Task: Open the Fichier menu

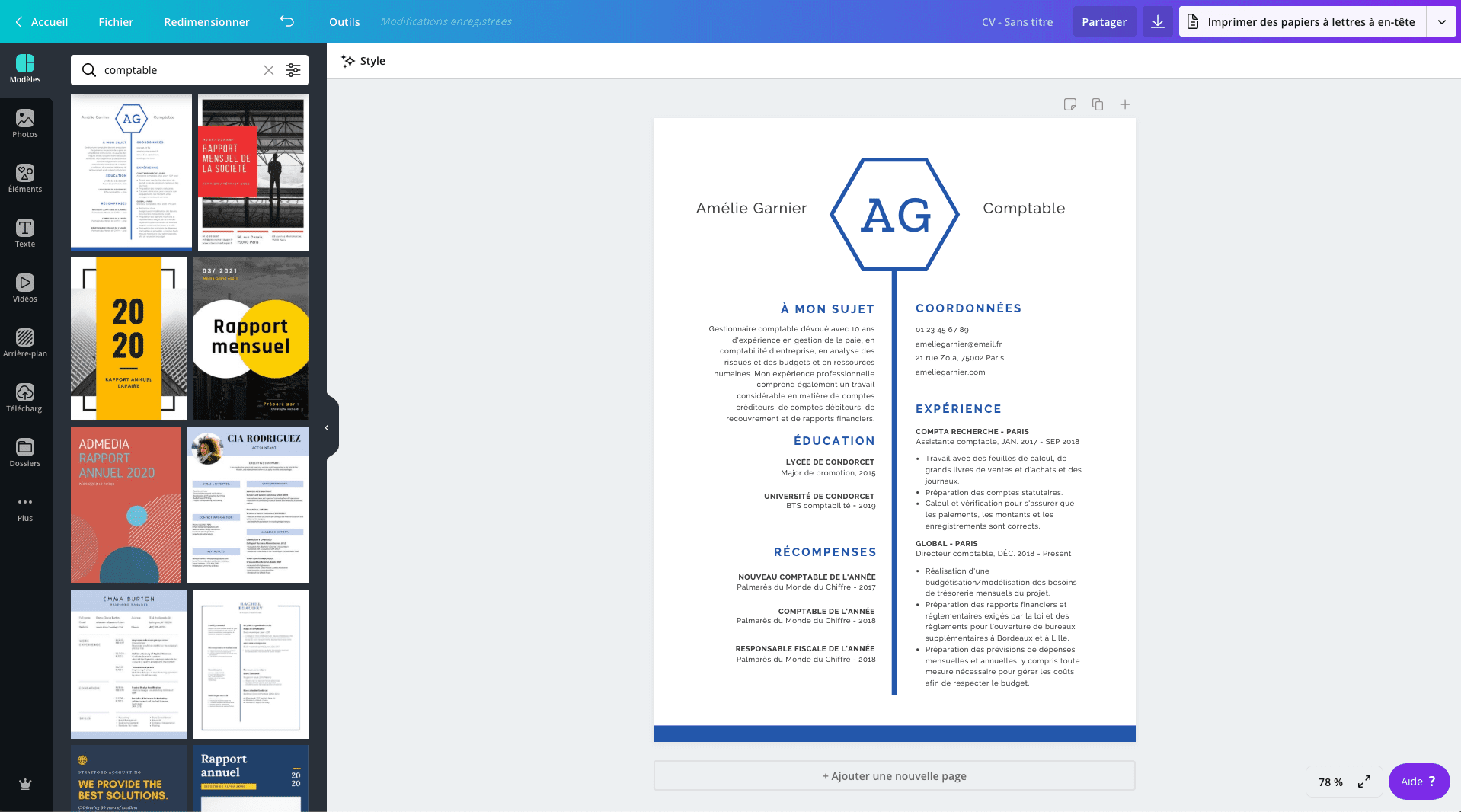Action: click(x=115, y=21)
